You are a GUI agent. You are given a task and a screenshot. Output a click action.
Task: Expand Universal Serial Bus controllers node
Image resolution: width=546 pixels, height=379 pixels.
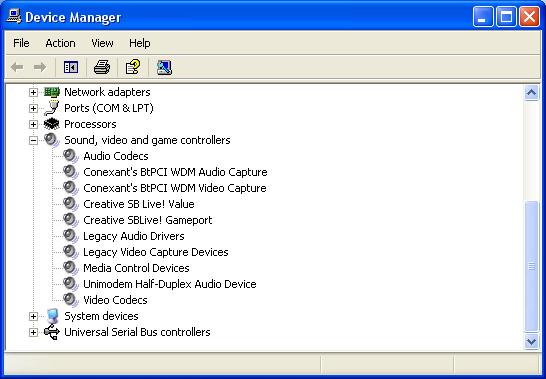tap(33, 332)
